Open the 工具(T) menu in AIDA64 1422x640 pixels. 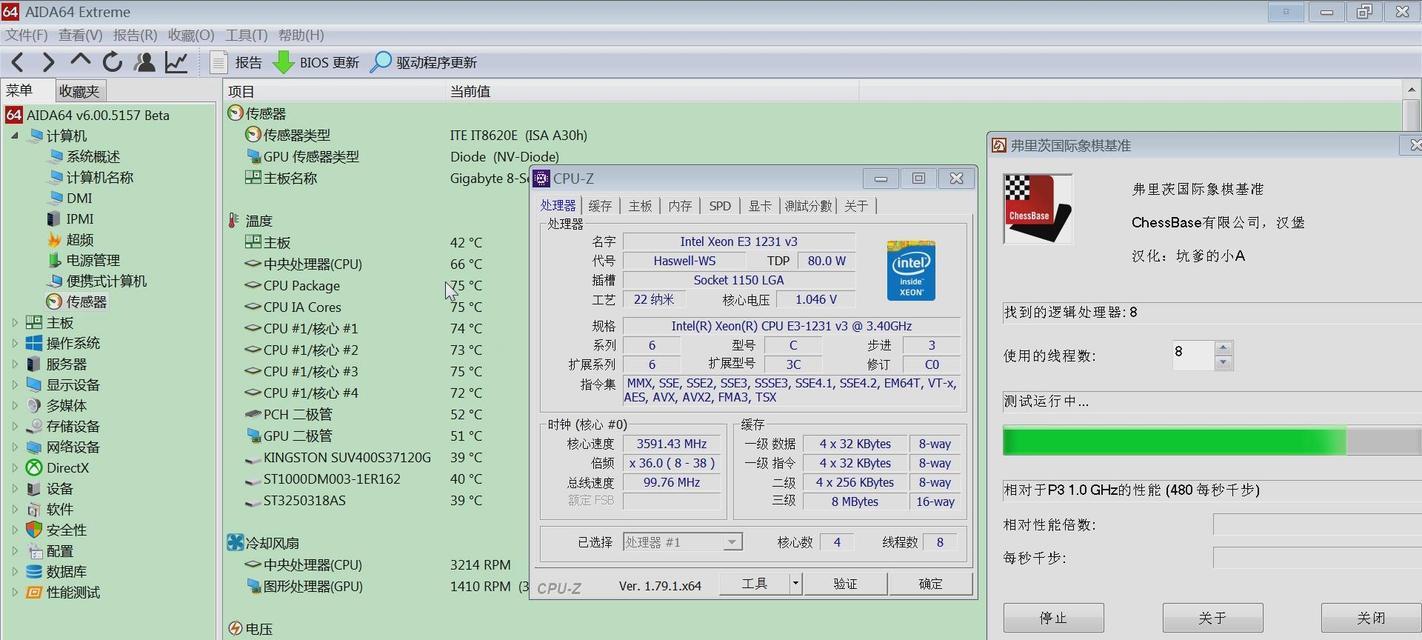click(246, 35)
